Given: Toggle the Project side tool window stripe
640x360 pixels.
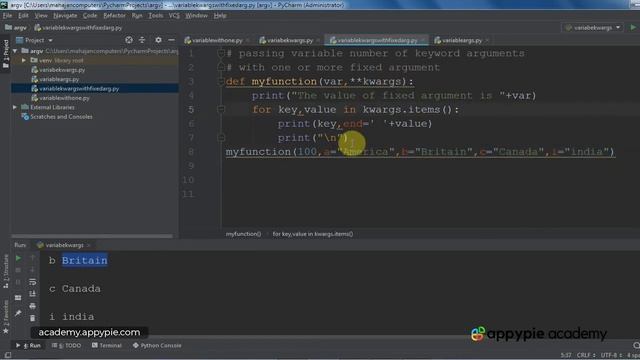Looking at the screenshot, I should 5,54.
